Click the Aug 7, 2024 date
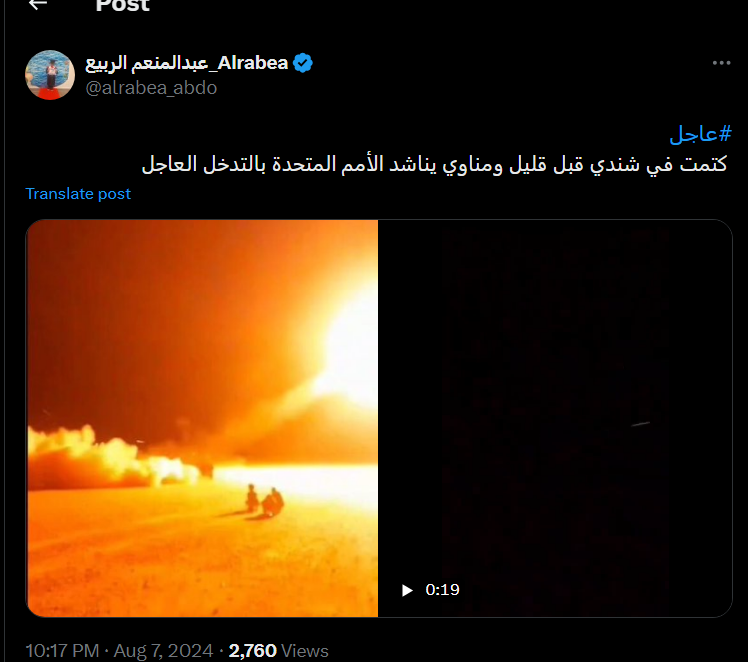 (x=163, y=651)
